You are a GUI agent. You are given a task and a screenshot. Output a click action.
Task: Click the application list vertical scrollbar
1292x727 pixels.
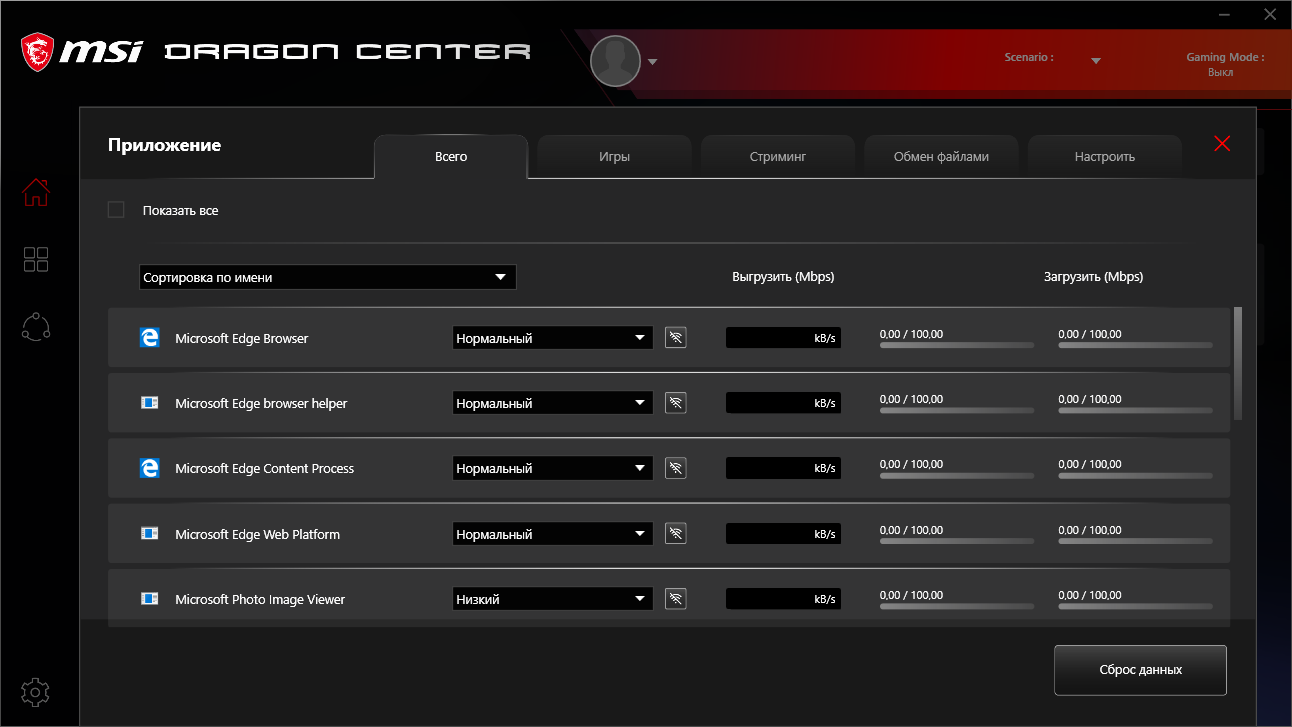click(x=1239, y=363)
